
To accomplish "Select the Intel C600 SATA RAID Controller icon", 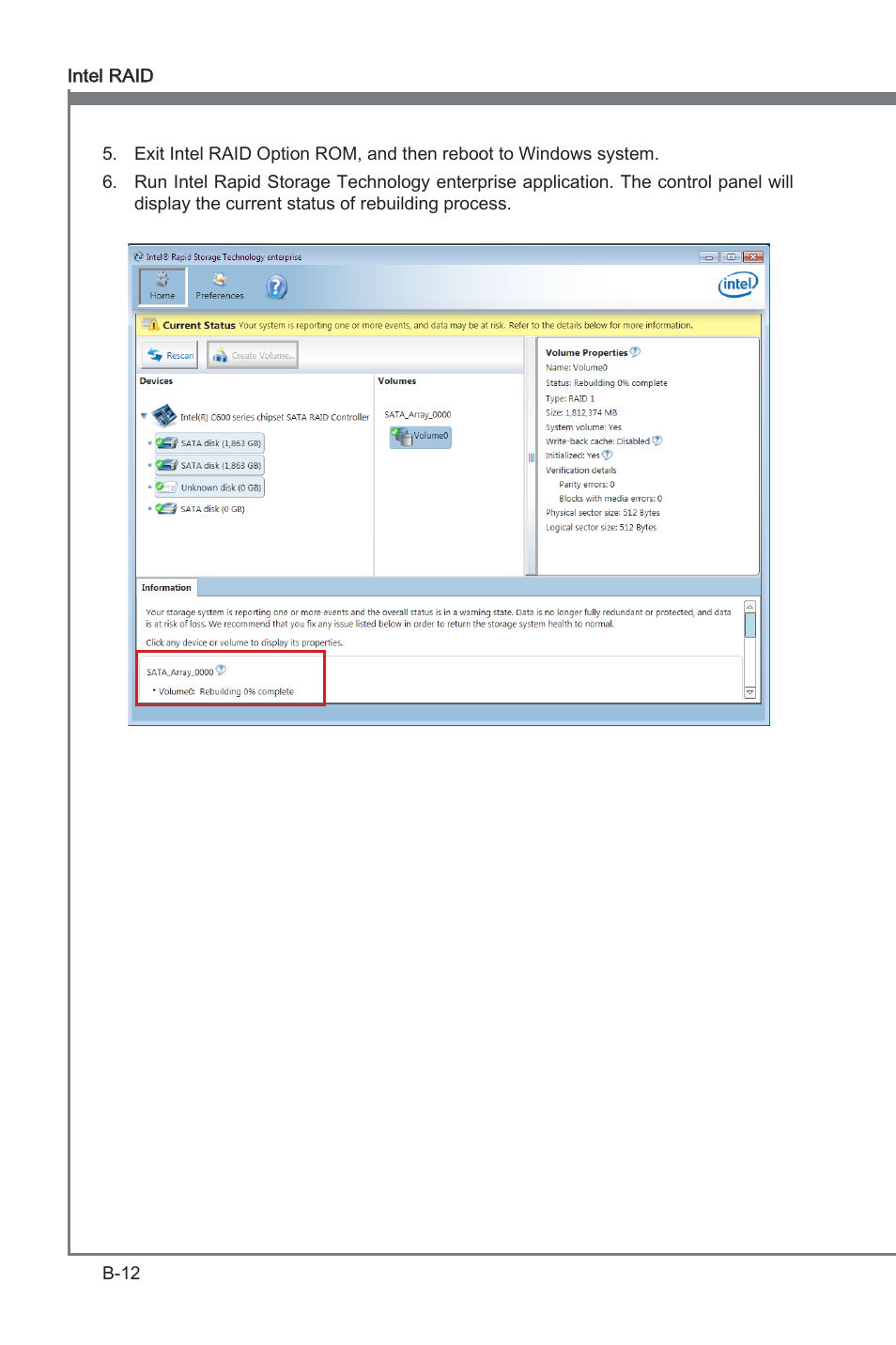I will [x=164, y=415].
